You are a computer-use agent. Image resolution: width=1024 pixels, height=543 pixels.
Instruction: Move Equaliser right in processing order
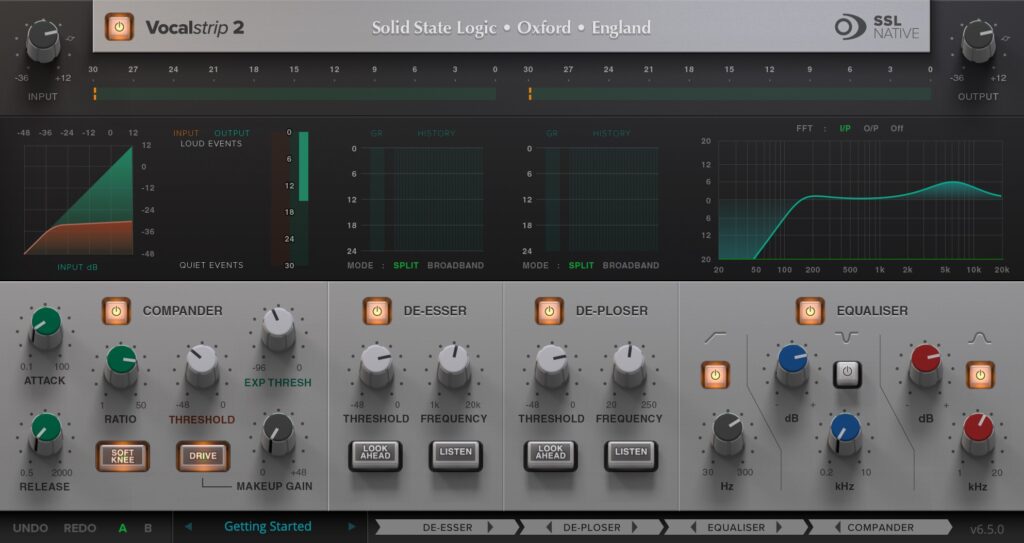(779, 527)
